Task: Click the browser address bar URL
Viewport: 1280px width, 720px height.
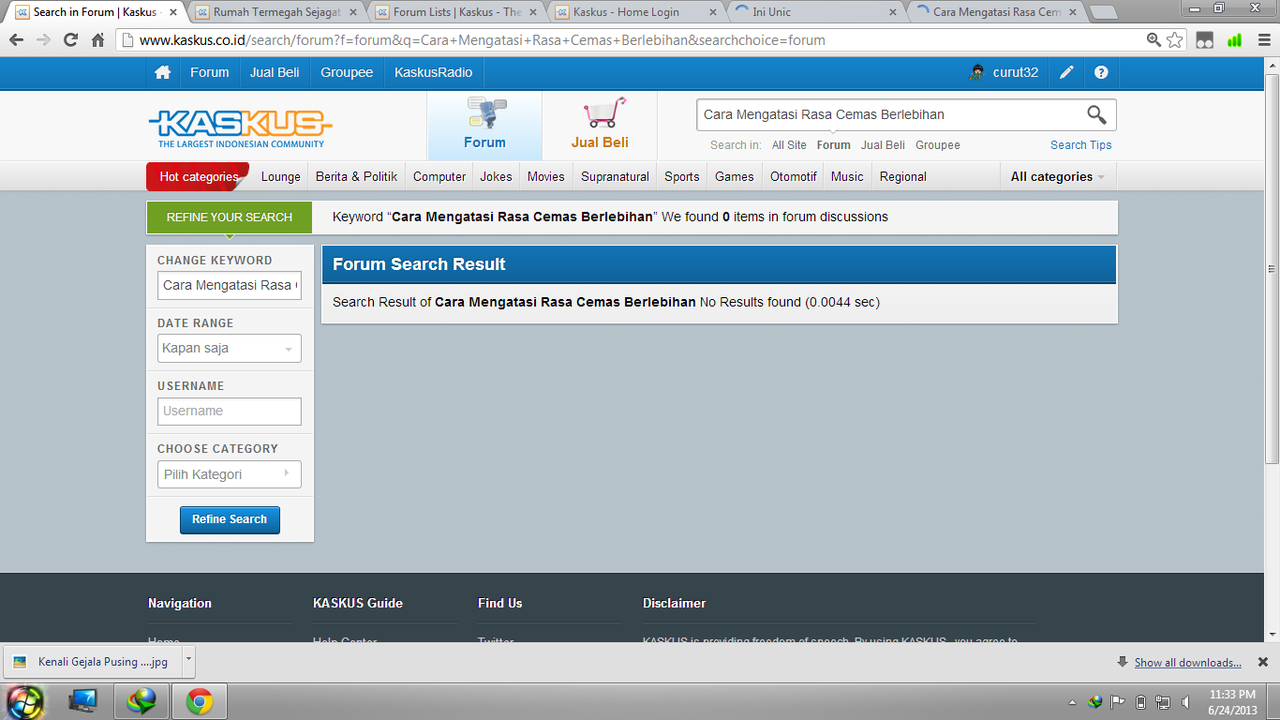Action: point(482,40)
